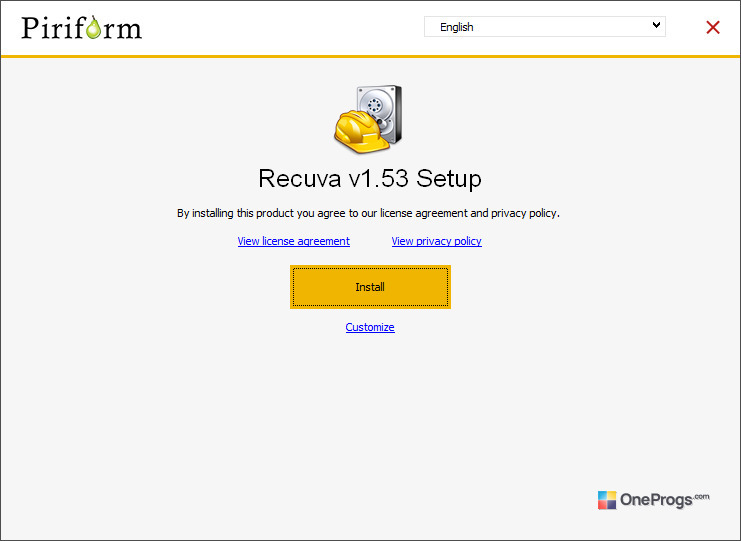
Task: Open the View privacy policy link
Action: point(437,241)
